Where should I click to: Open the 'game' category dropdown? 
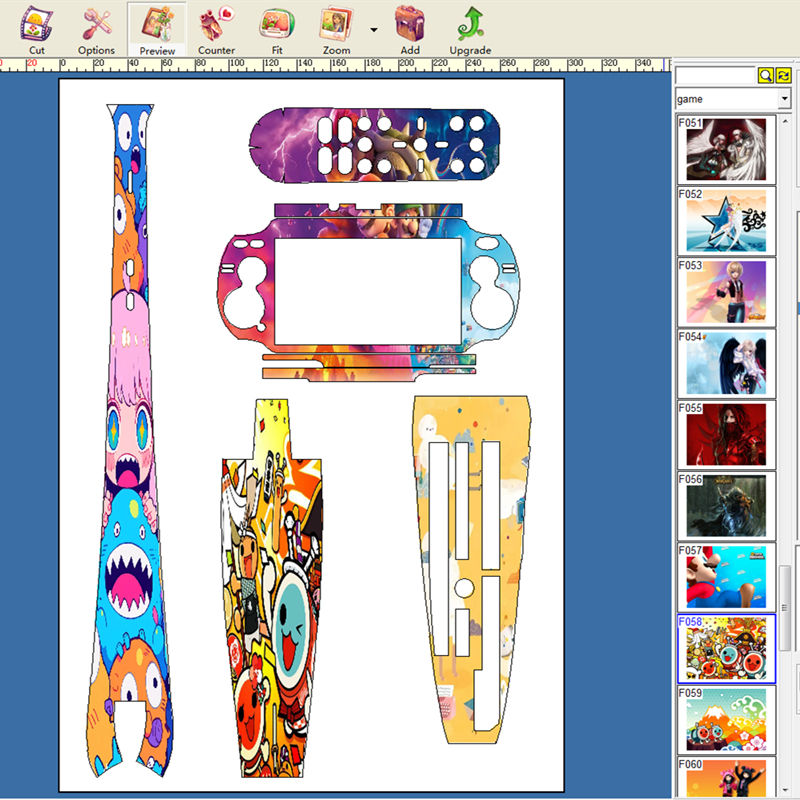pos(784,98)
